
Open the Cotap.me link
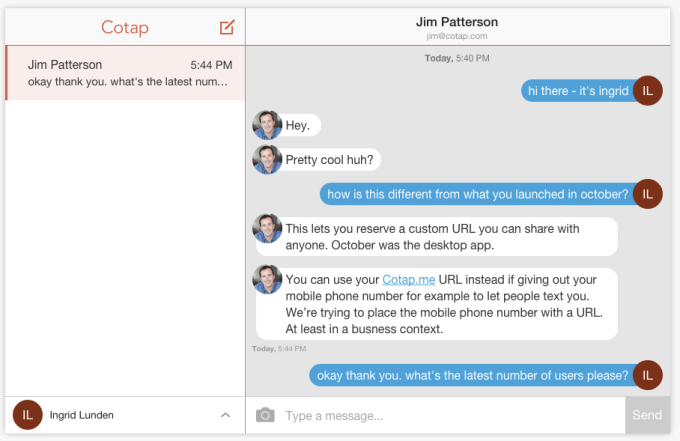pos(409,280)
